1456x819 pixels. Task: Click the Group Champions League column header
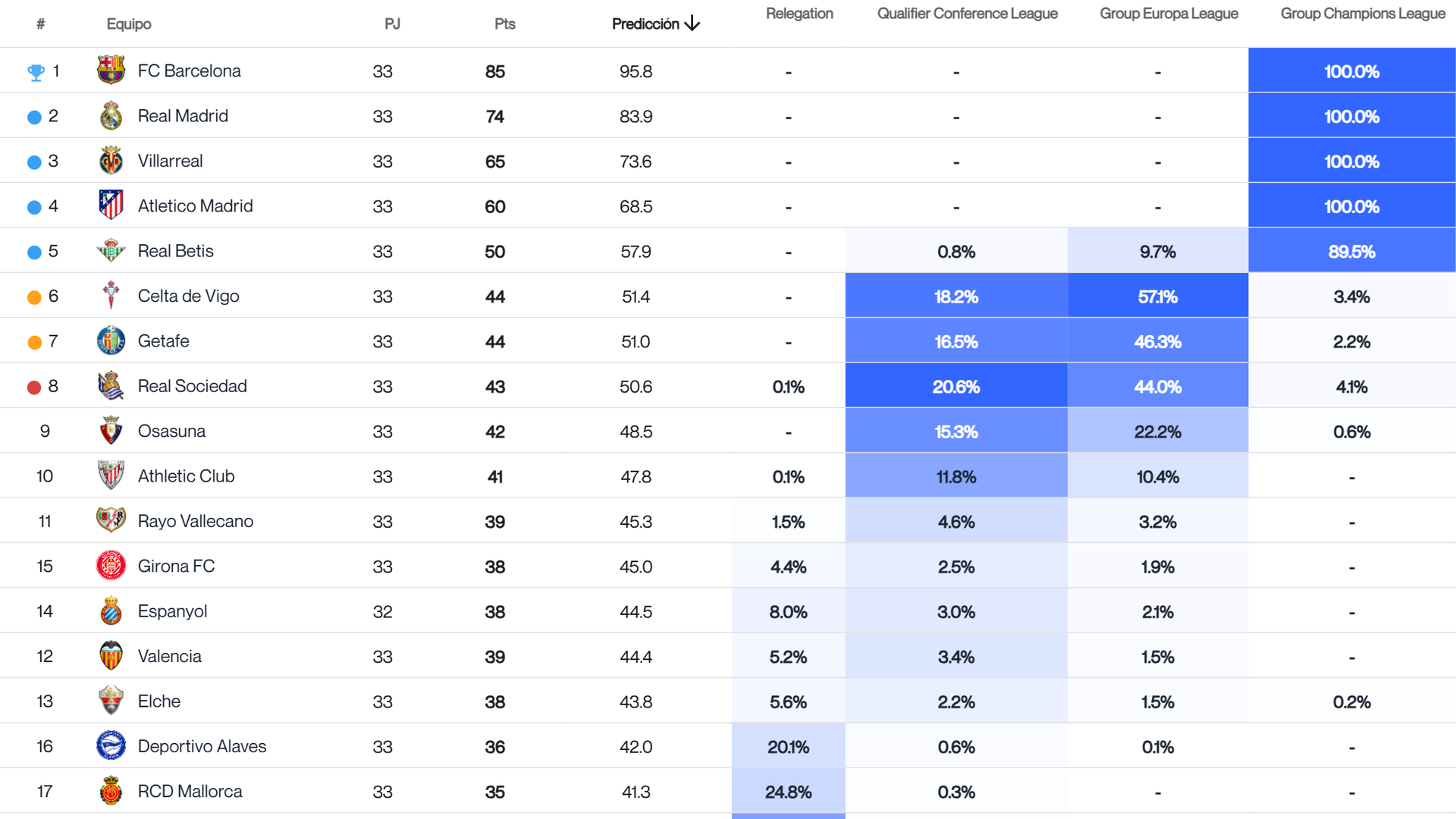(1362, 14)
